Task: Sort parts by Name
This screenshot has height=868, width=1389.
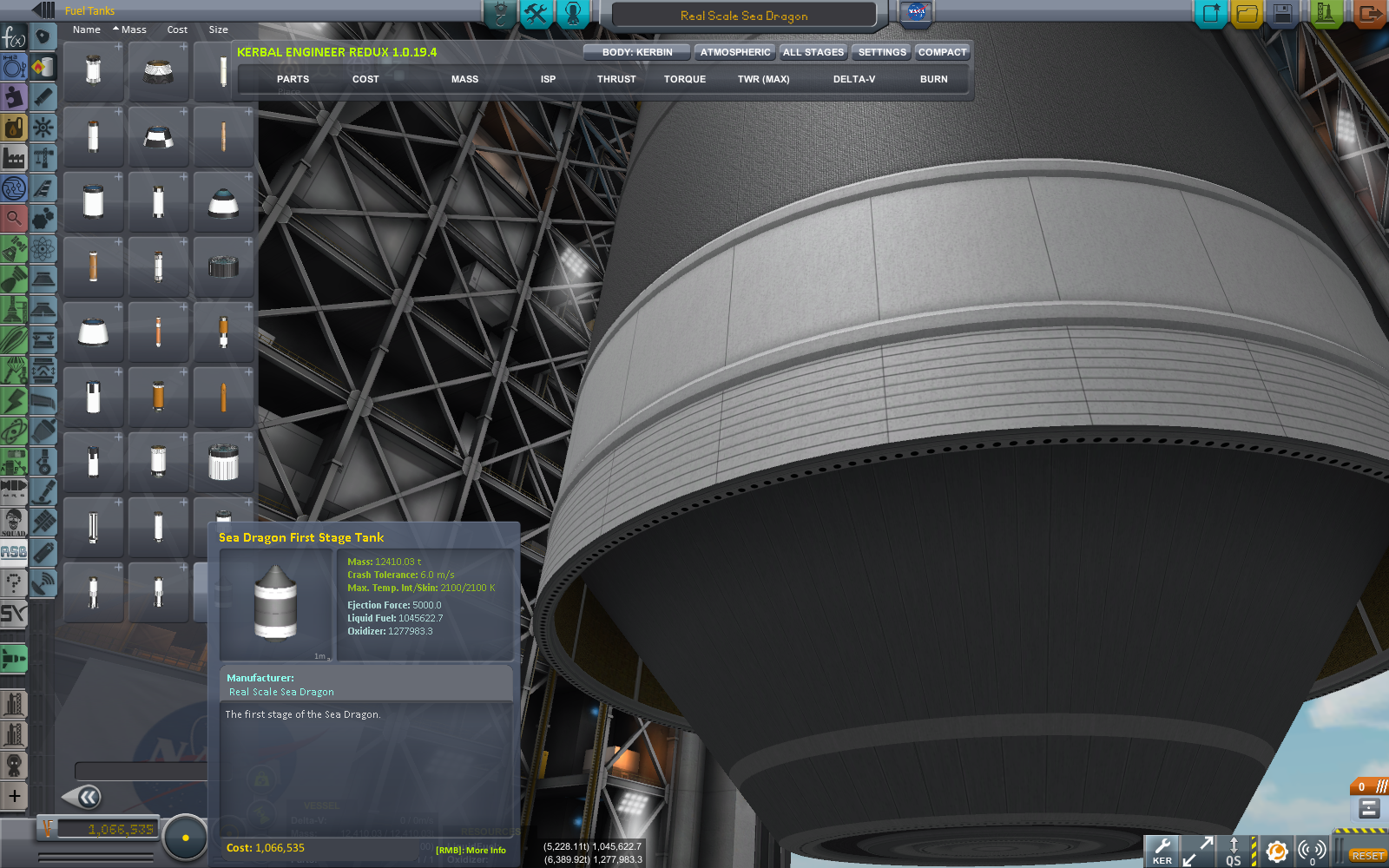Action: click(87, 30)
